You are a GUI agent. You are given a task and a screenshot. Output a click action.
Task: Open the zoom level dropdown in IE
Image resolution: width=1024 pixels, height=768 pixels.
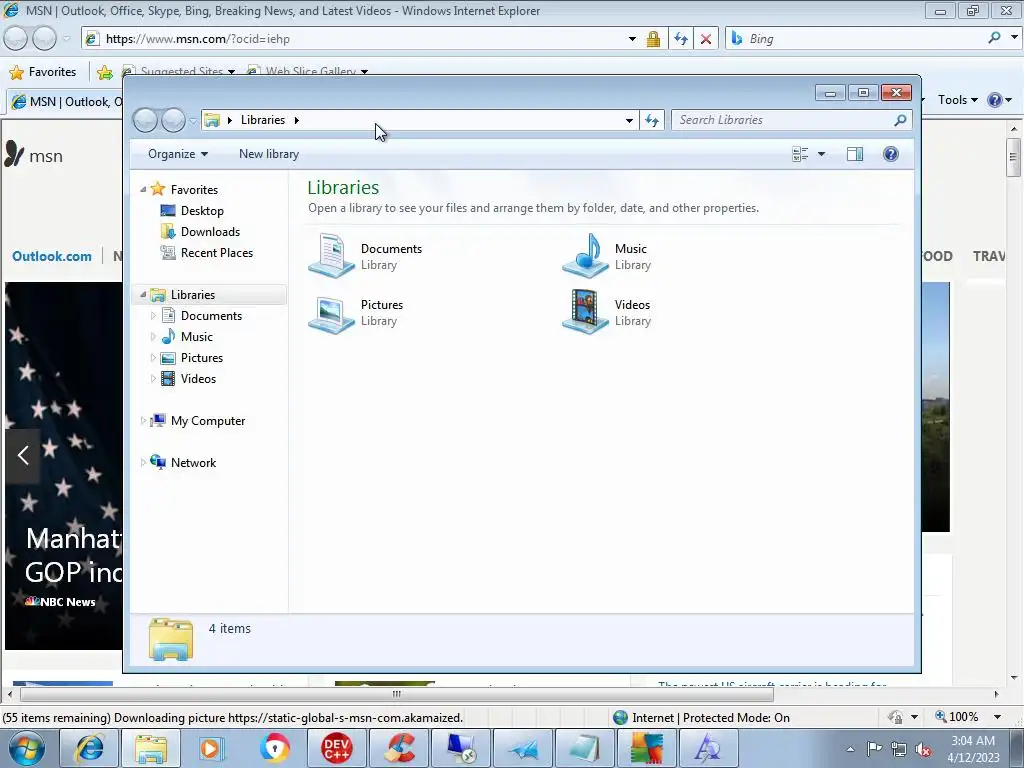[997, 717]
